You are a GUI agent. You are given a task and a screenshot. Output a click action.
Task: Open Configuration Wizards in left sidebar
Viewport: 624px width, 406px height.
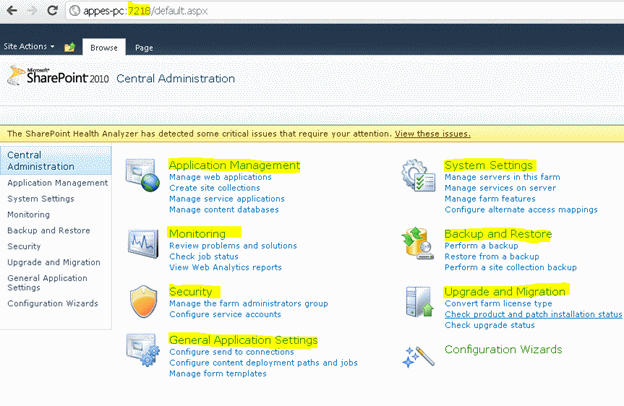[x=53, y=303]
